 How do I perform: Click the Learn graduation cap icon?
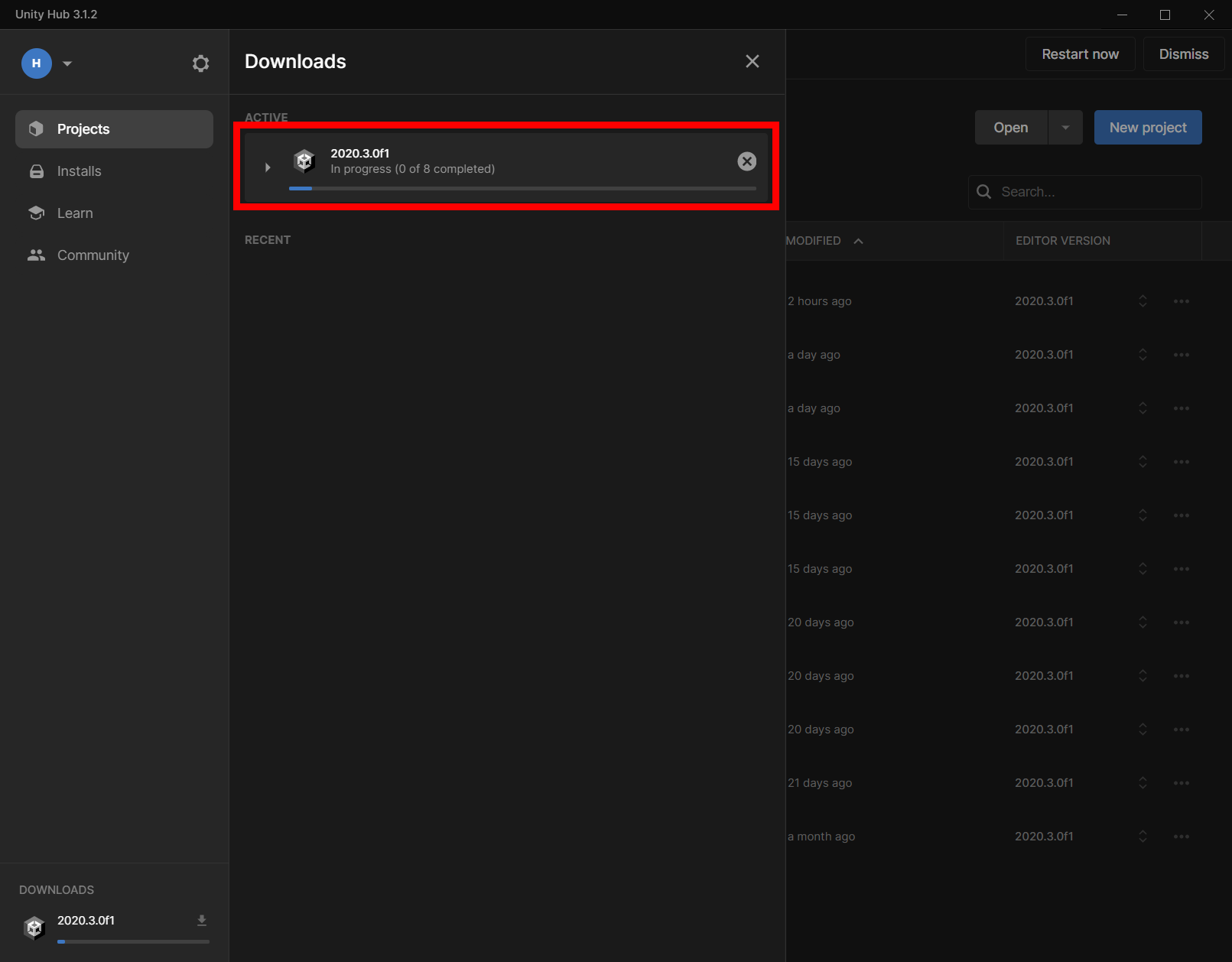pyautogui.click(x=36, y=213)
